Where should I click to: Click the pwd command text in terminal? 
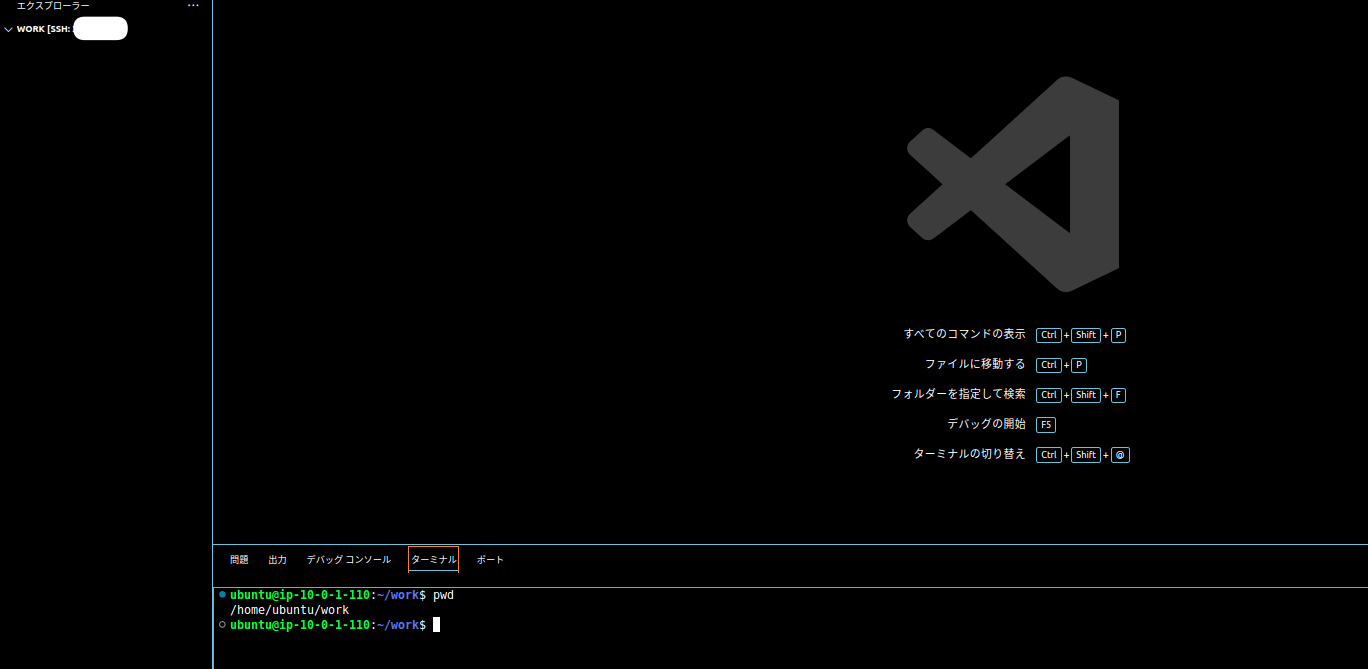pos(443,595)
